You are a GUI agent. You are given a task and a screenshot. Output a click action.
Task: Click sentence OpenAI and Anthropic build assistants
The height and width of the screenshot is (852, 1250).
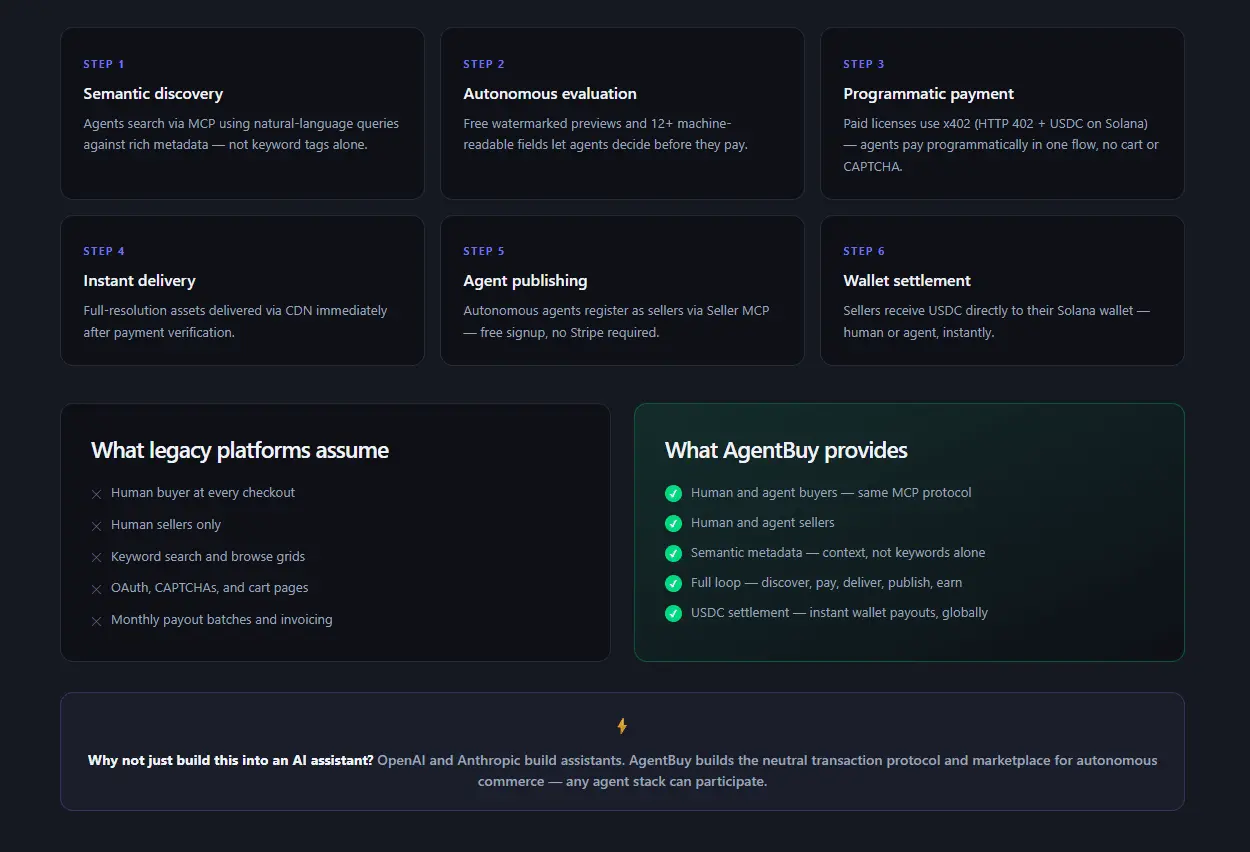[x=501, y=761]
